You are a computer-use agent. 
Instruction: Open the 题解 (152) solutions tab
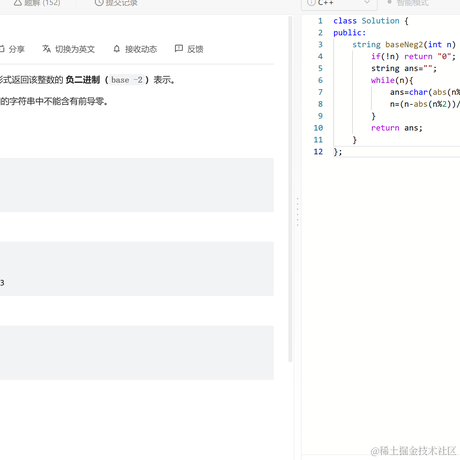[x=37, y=3]
